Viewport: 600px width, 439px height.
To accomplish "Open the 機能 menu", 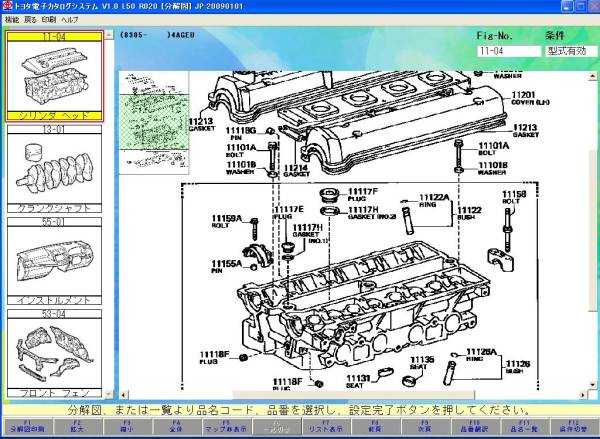I will point(12,19).
